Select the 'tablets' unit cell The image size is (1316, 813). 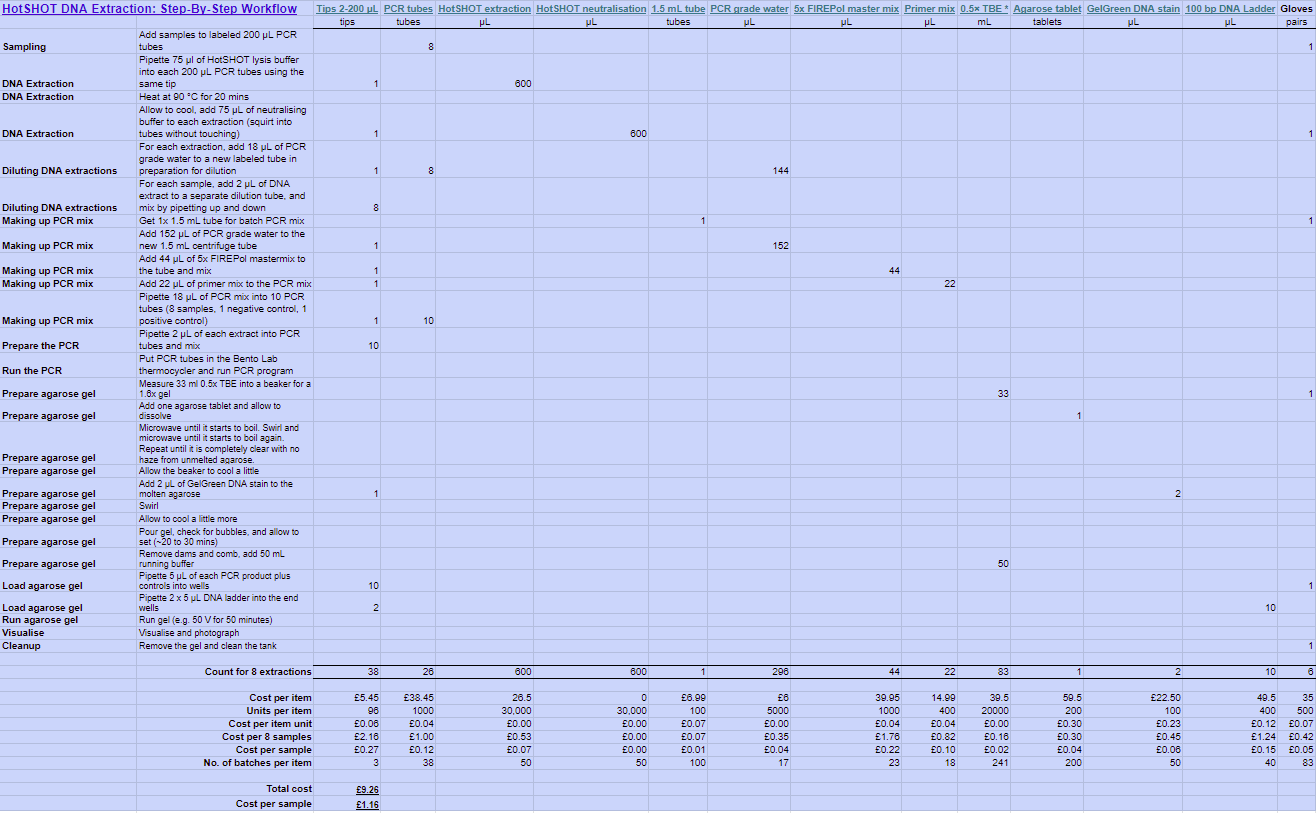1047,22
